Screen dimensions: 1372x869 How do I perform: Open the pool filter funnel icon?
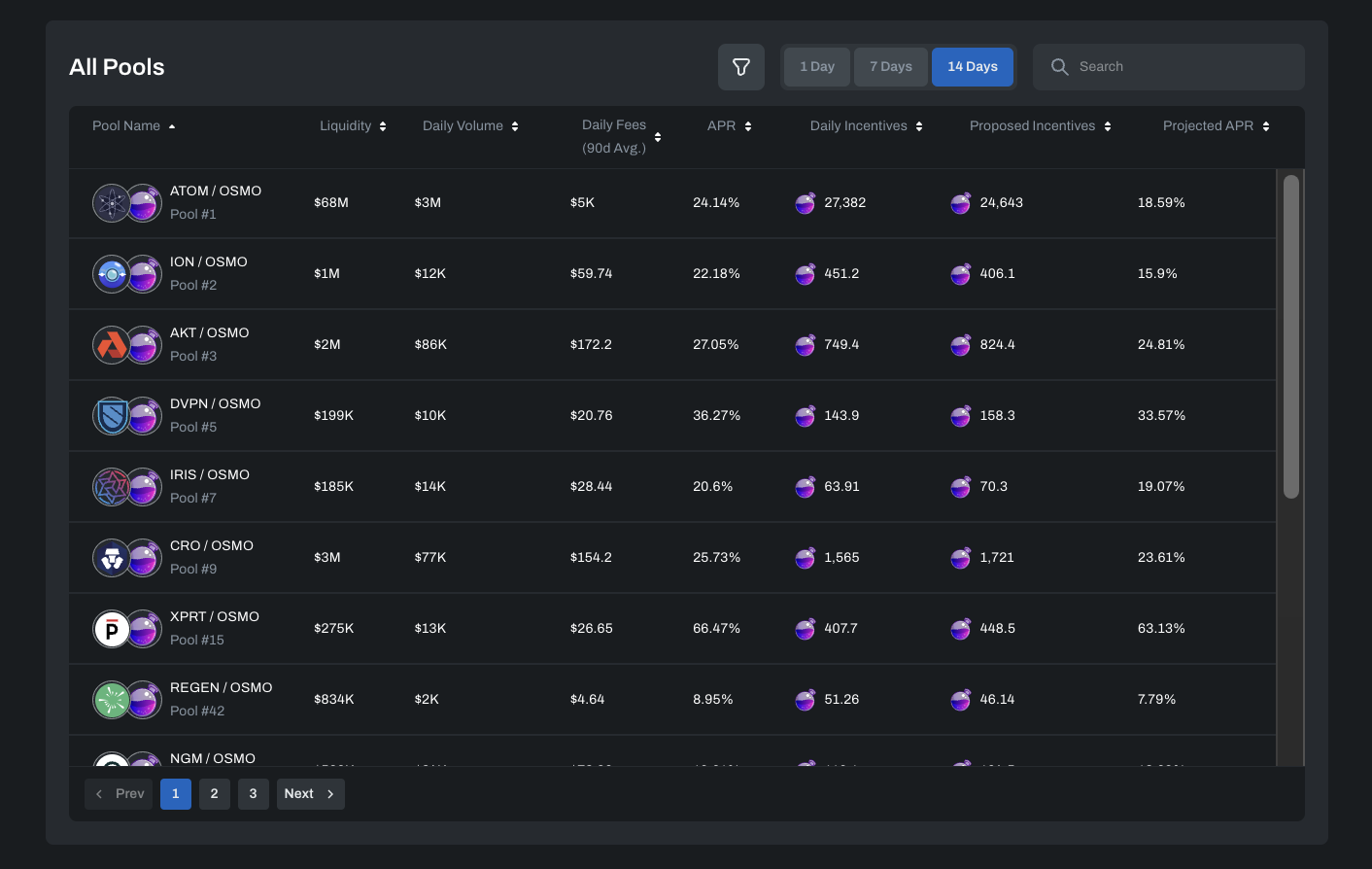coord(741,67)
